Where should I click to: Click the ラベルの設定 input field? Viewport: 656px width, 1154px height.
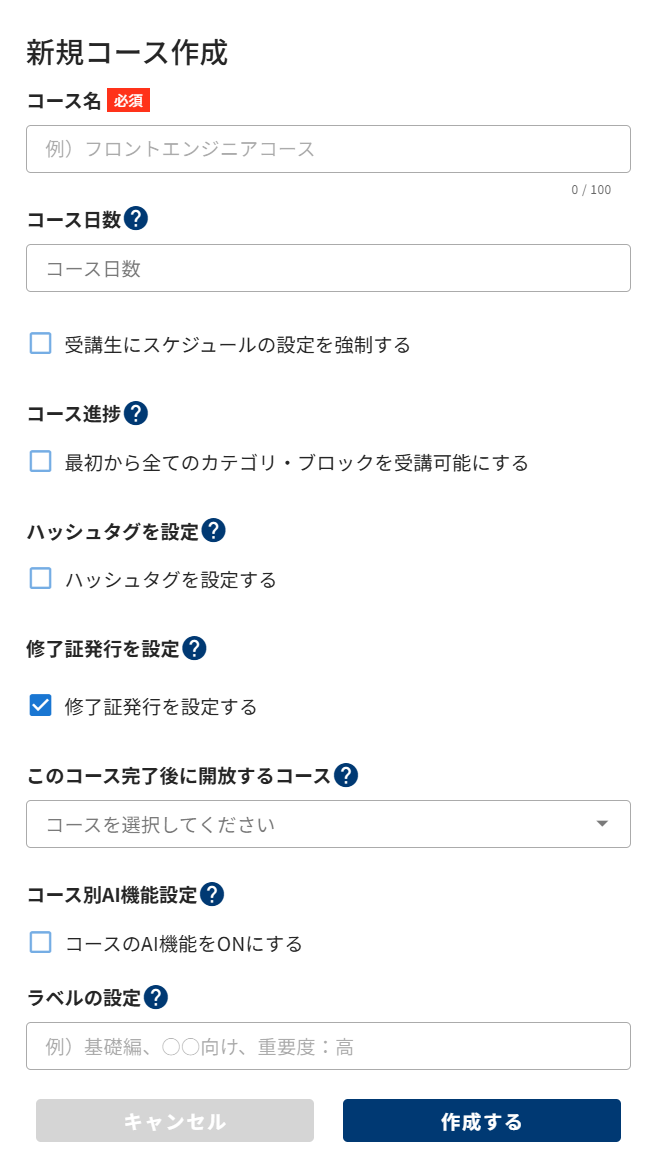328,1046
